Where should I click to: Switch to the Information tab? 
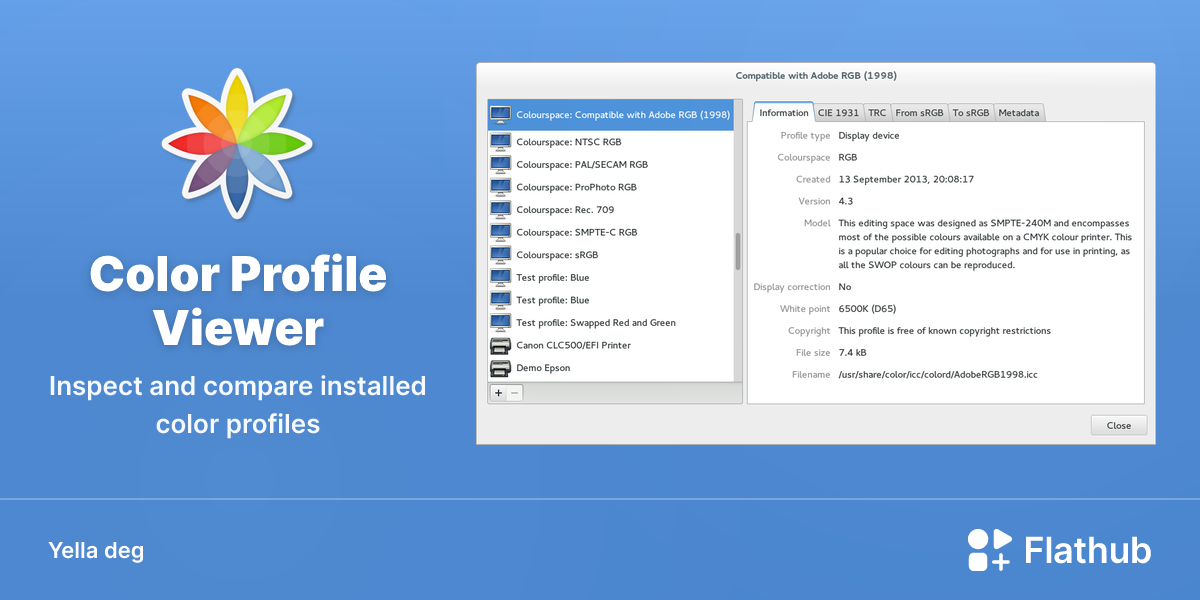(784, 113)
